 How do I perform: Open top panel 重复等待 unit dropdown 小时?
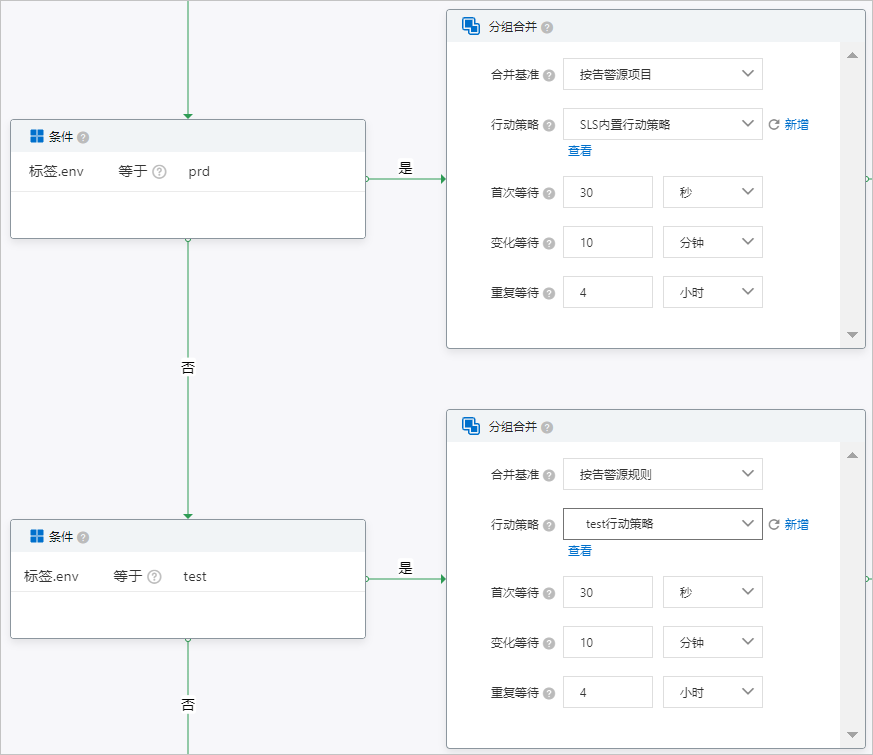(713, 292)
